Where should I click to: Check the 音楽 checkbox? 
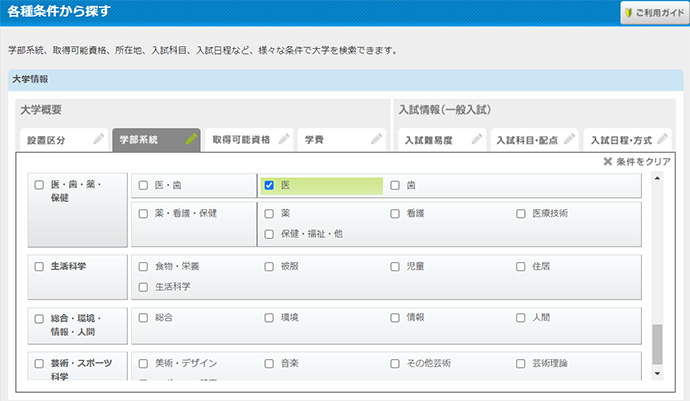269,364
